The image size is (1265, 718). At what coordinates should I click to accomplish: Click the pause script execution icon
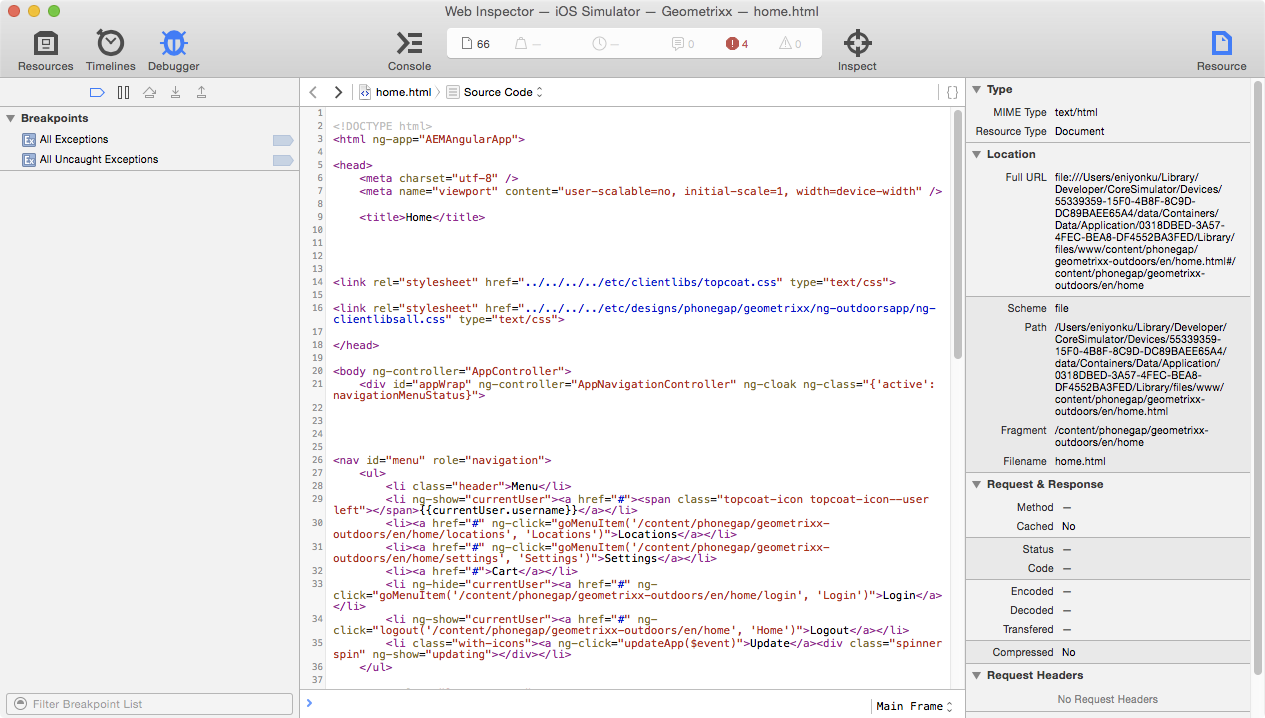pos(123,92)
